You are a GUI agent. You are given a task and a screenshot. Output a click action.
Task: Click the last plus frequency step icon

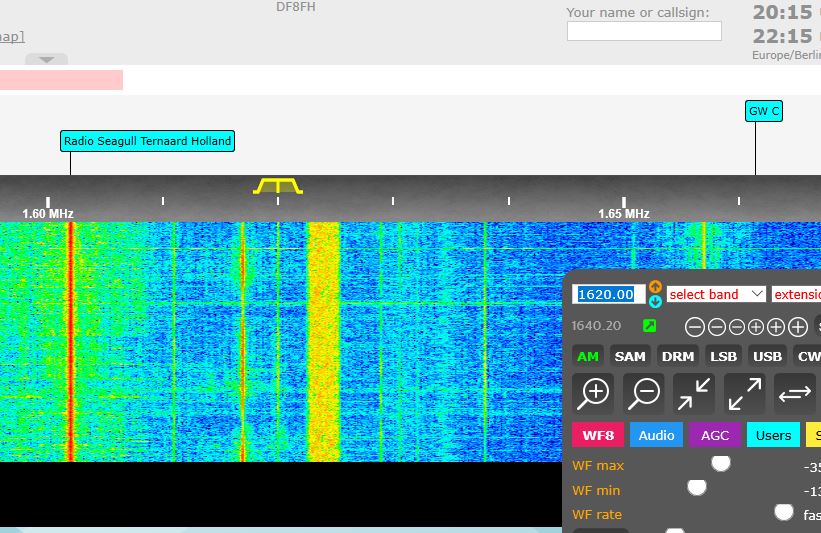click(x=798, y=327)
